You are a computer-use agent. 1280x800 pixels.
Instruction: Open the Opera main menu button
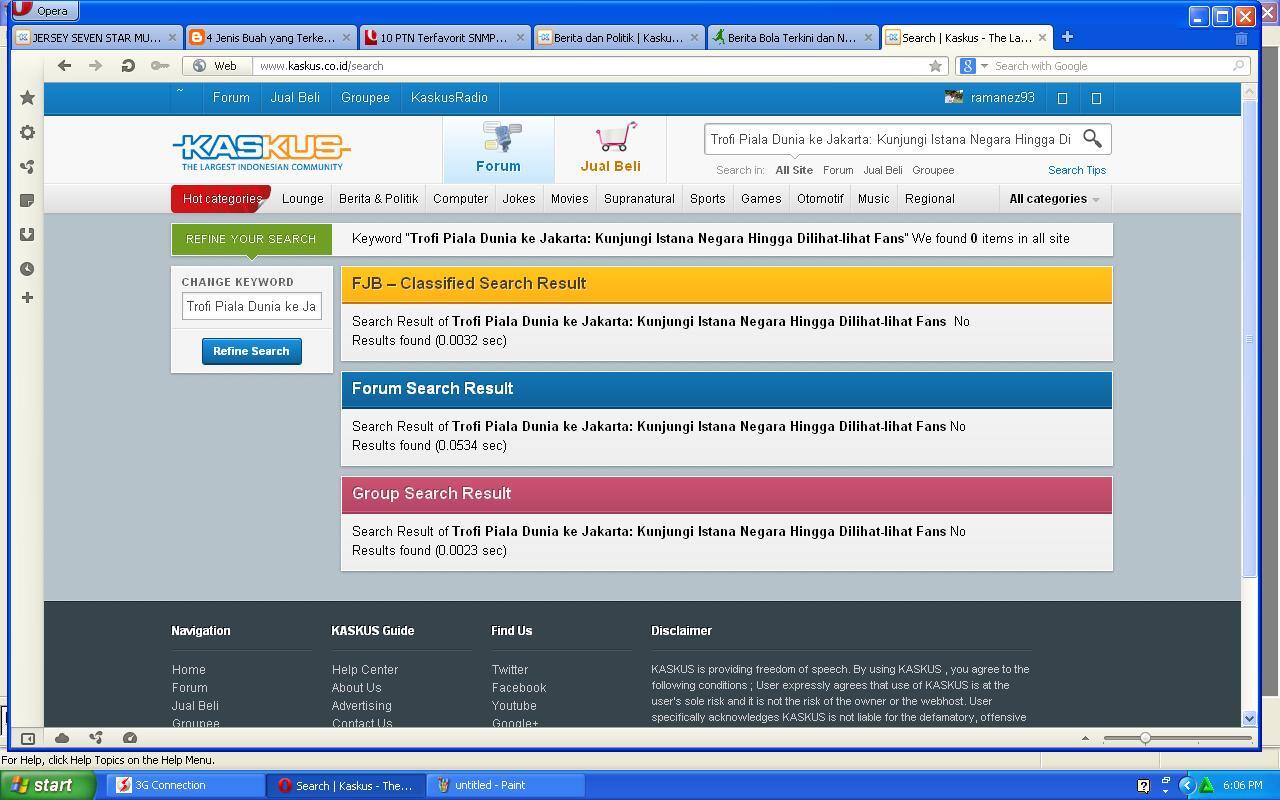click(x=44, y=11)
